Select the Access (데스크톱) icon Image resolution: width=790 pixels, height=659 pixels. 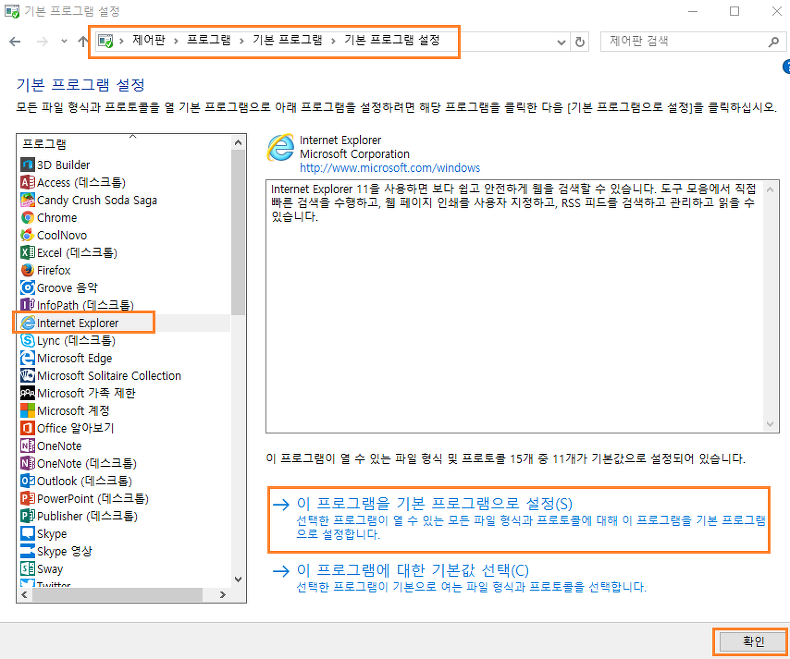click(x=27, y=182)
